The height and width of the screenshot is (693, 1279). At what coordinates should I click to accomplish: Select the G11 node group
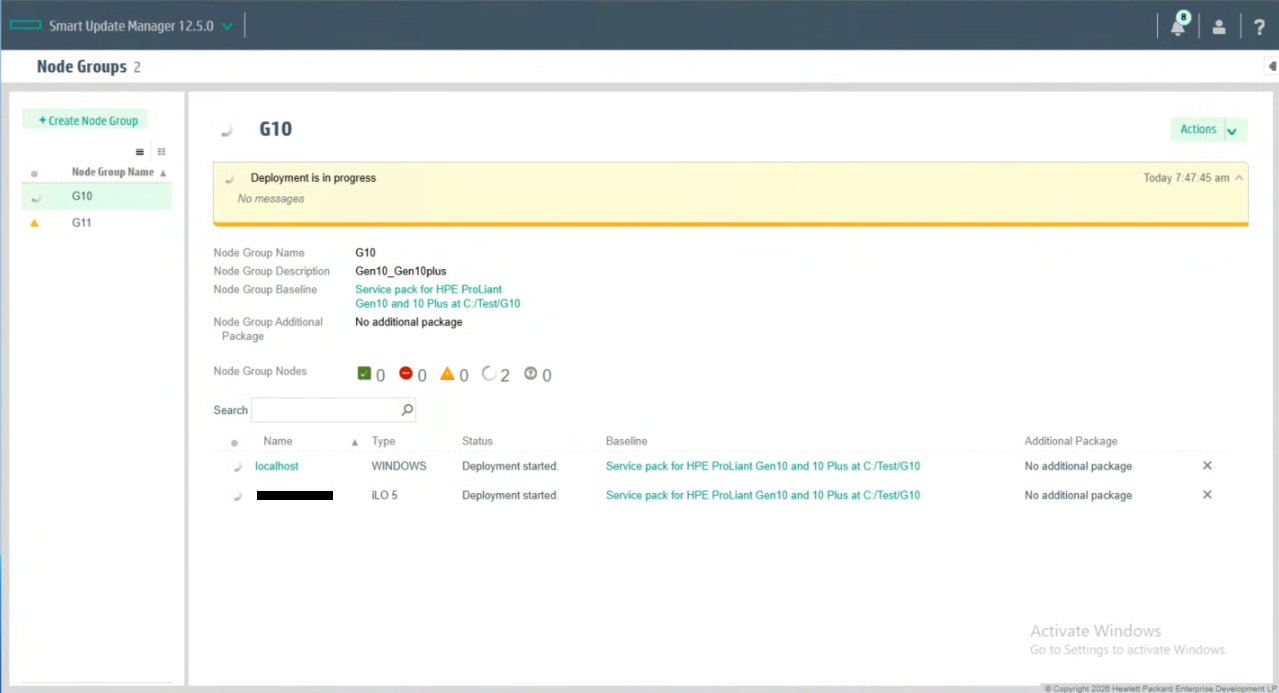97,223
